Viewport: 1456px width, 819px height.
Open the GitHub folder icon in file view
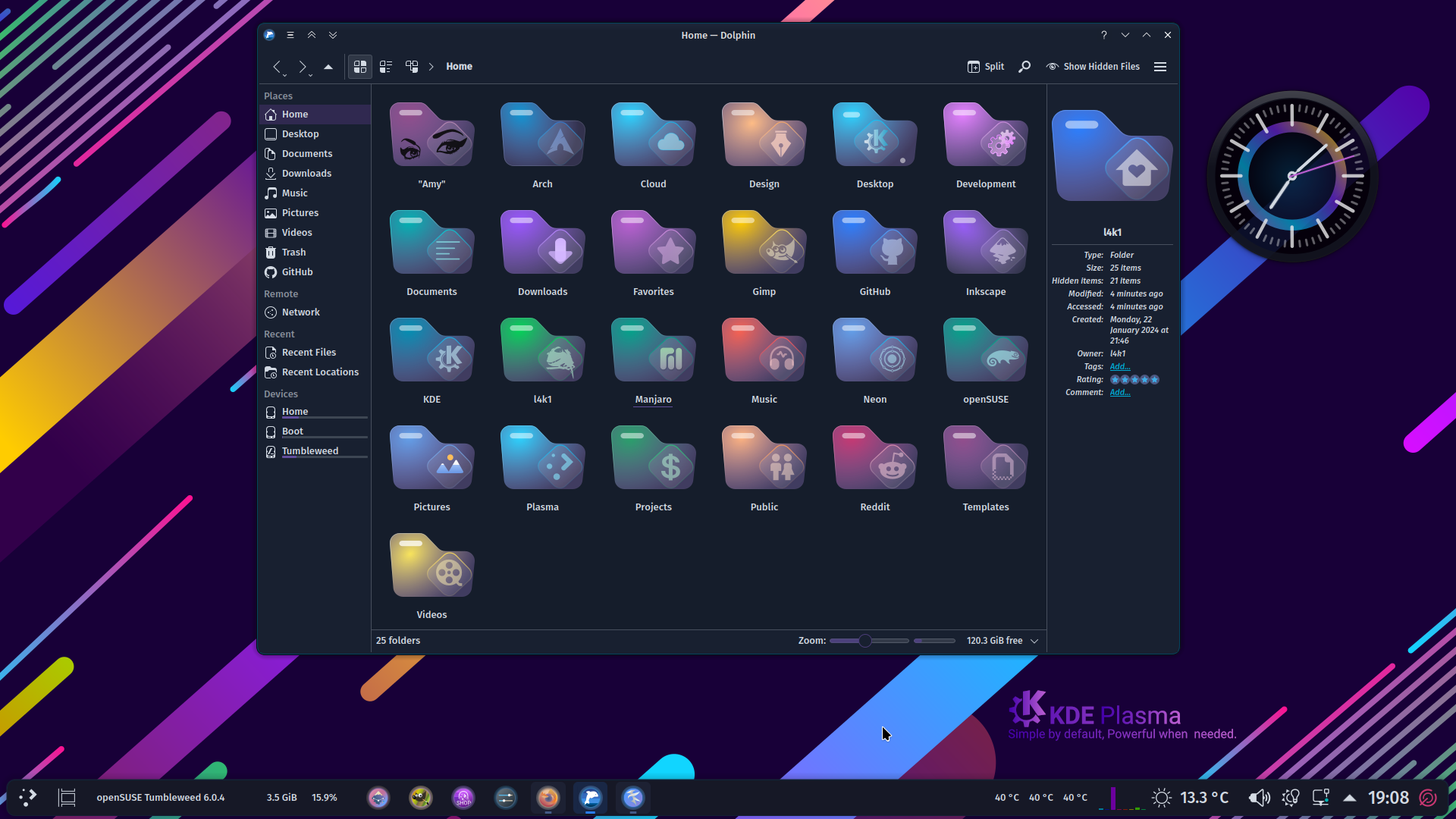(874, 243)
